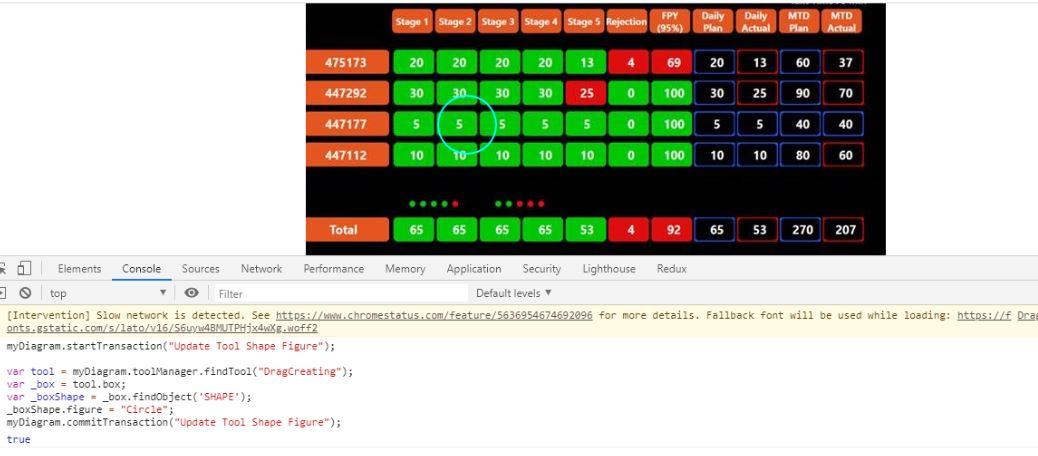Select the MTD Plan column header
This screenshot has height=456, width=1038.
tap(799, 22)
